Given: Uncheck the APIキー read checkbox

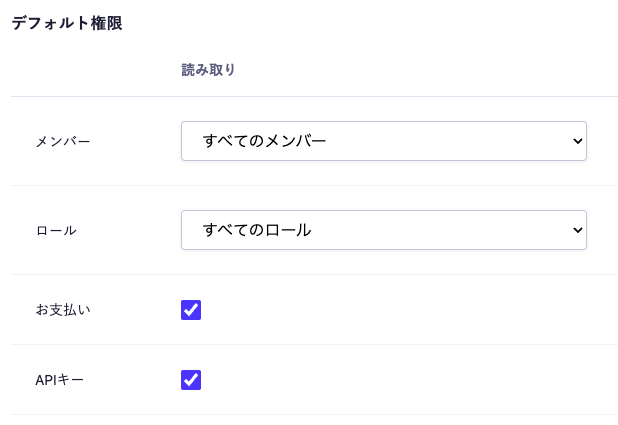Looking at the screenshot, I should pos(191,380).
